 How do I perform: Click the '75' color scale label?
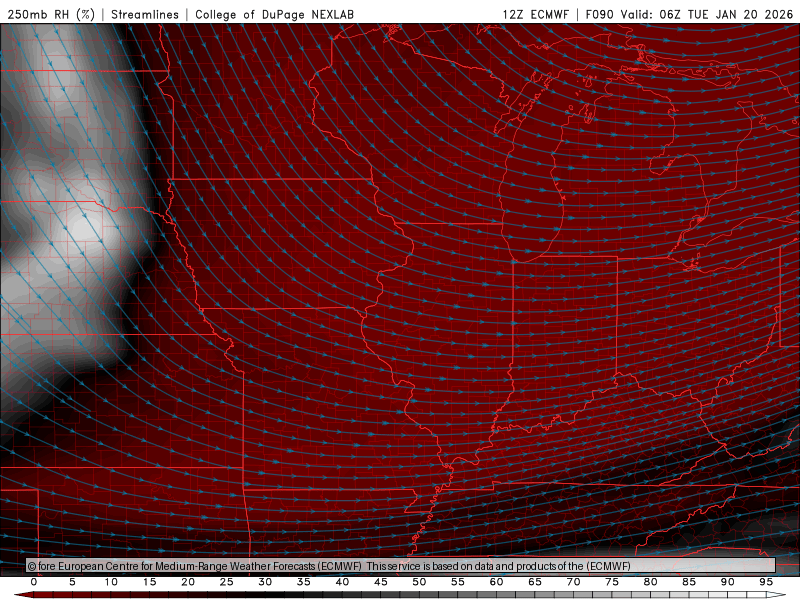(612, 582)
